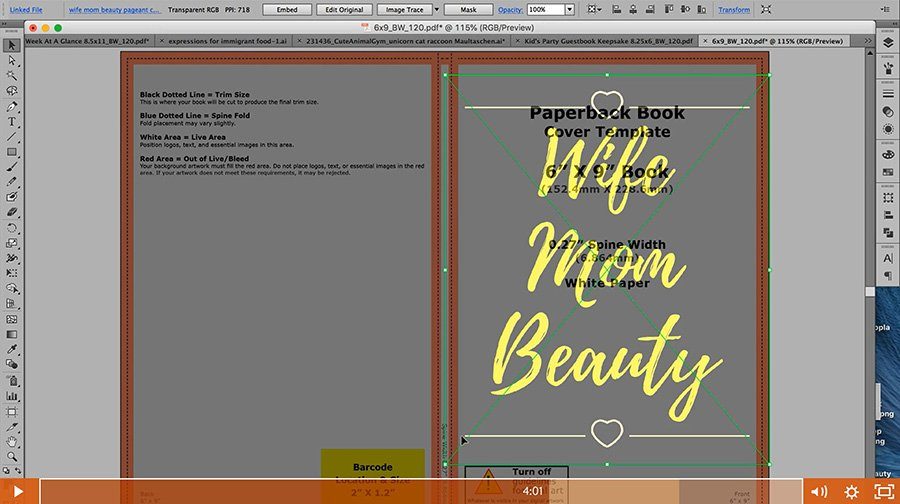Open the Pathfinder panel icon

click(888, 232)
